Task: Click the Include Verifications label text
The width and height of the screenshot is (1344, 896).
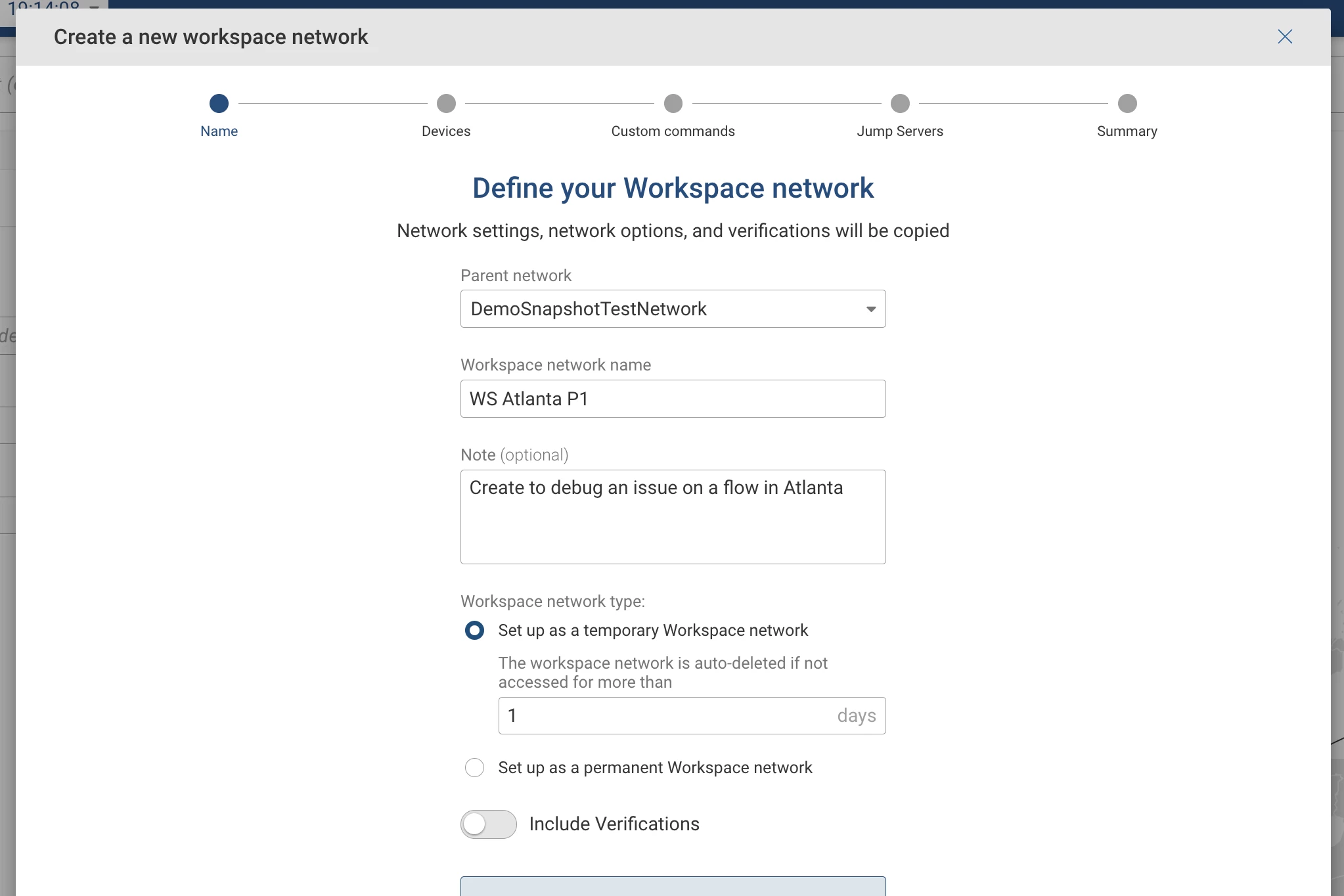Action: click(614, 824)
